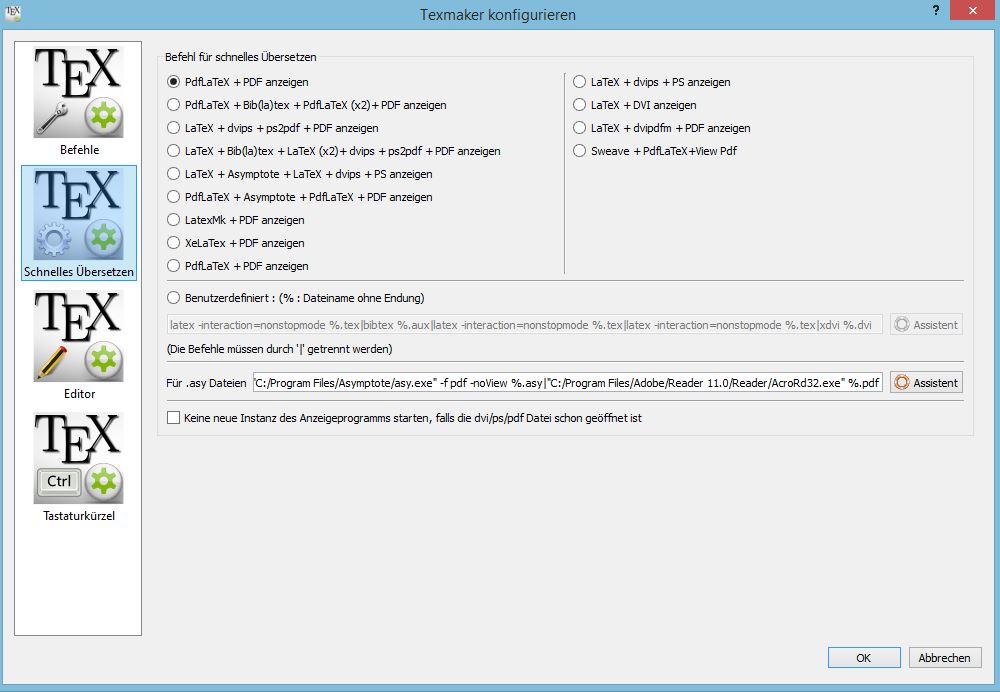The width and height of the screenshot is (1000, 692).
Task: Click the question mark help button
Action: pos(936,10)
